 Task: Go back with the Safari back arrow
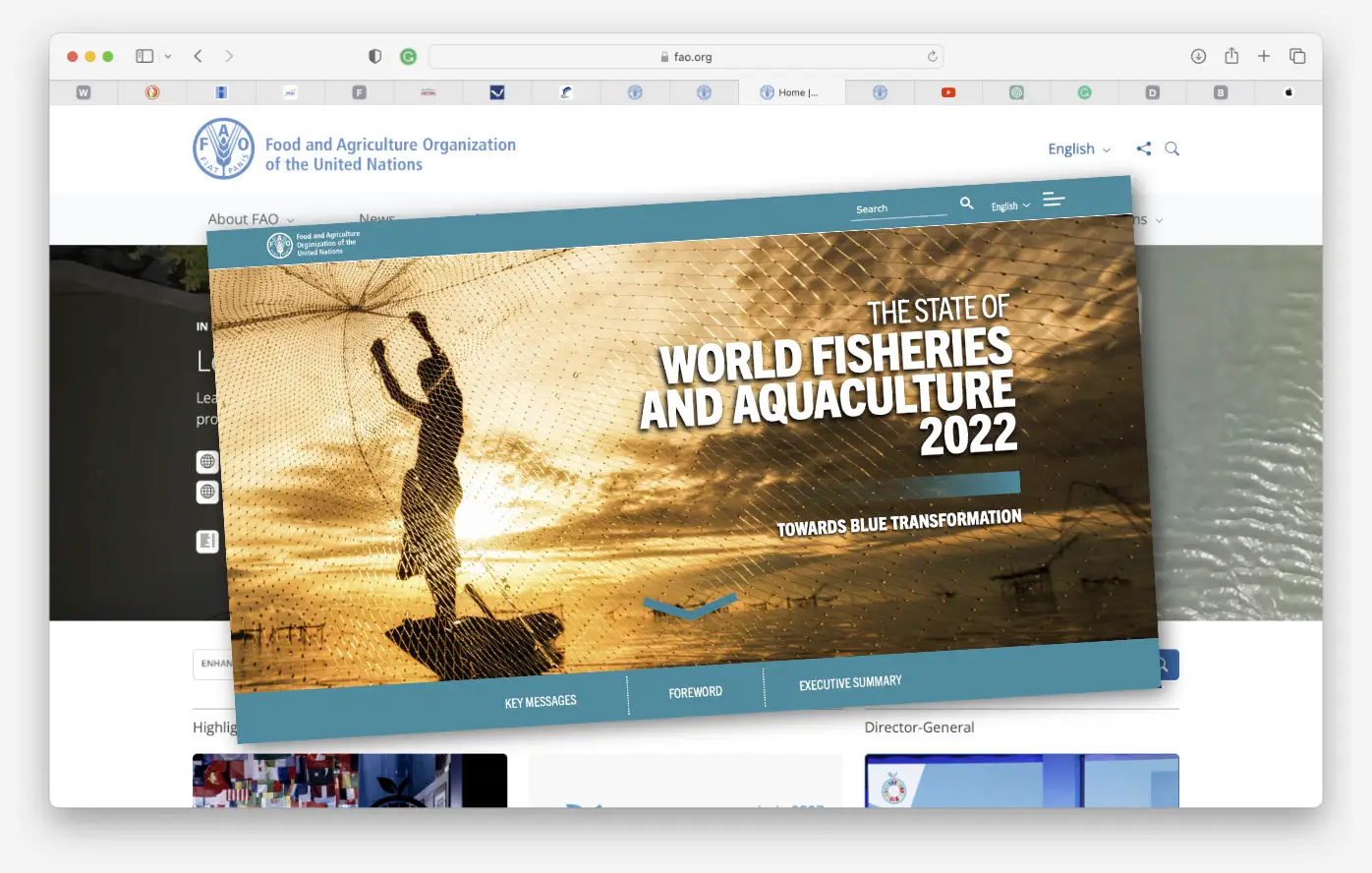point(199,56)
